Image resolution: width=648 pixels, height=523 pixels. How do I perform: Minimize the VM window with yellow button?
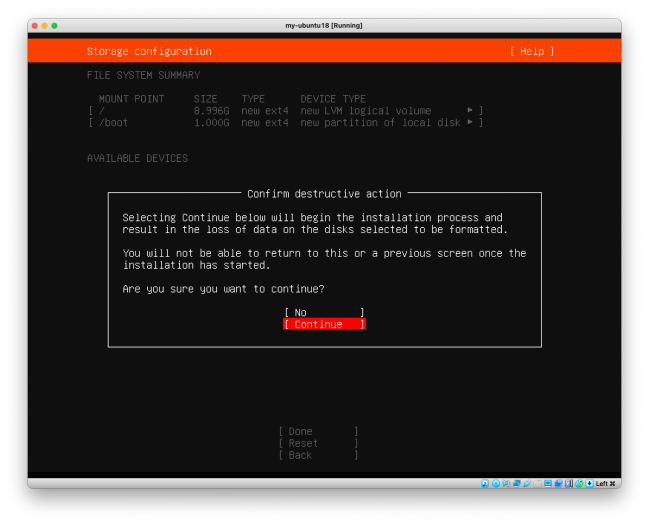coord(45,26)
